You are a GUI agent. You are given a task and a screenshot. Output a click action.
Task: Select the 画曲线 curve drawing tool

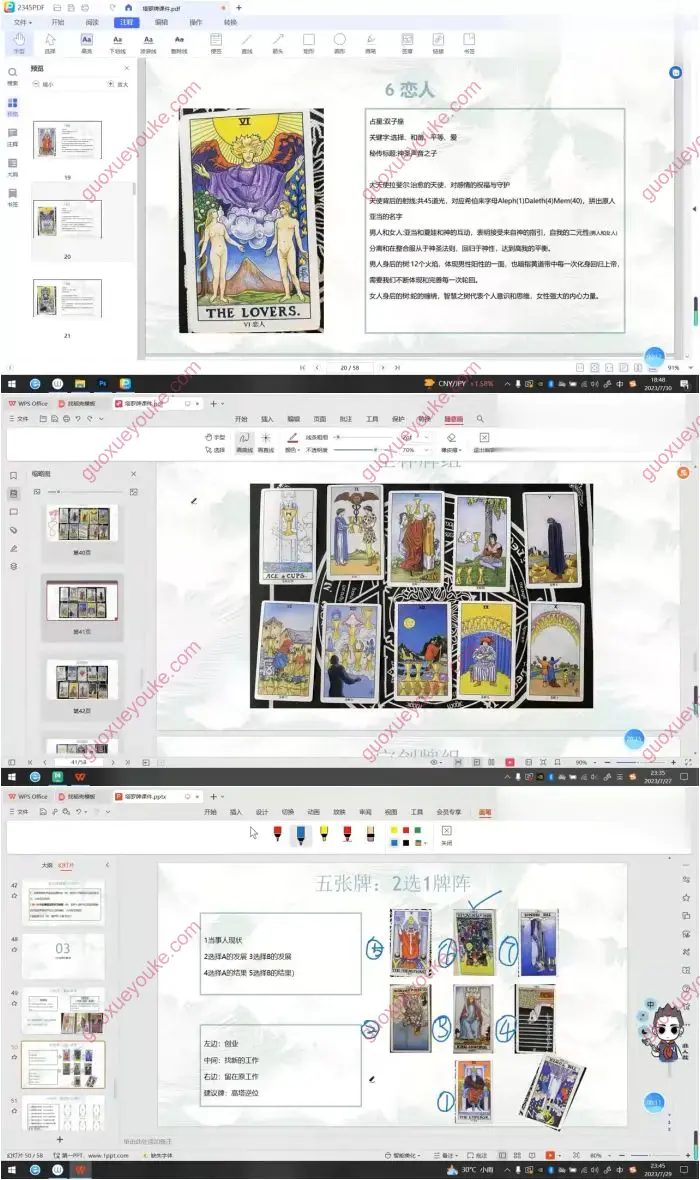(x=243, y=438)
